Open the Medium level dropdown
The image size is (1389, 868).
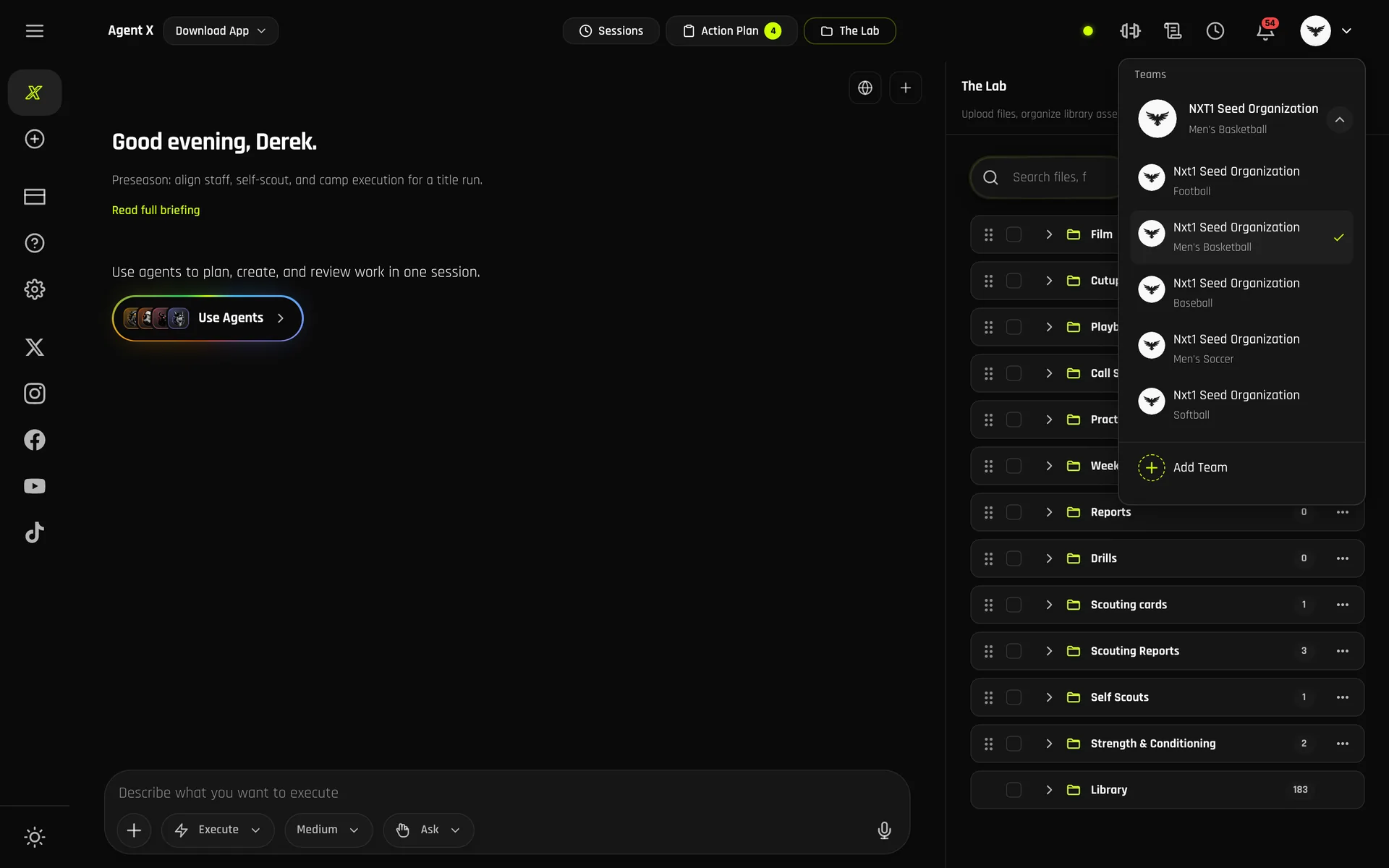(x=328, y=830)
